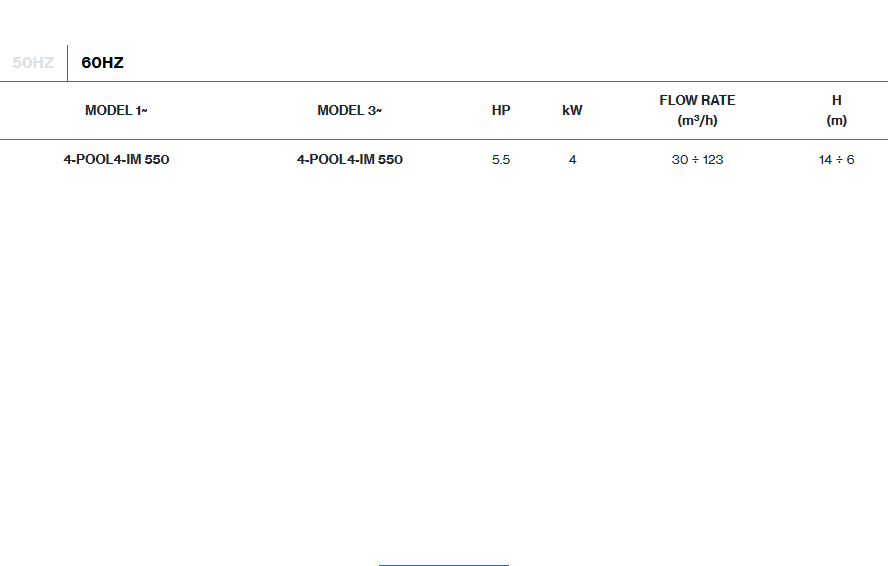Click the 4 kW value cell
892x566 pixels.
pyautogui.click(x=572, y=160)
